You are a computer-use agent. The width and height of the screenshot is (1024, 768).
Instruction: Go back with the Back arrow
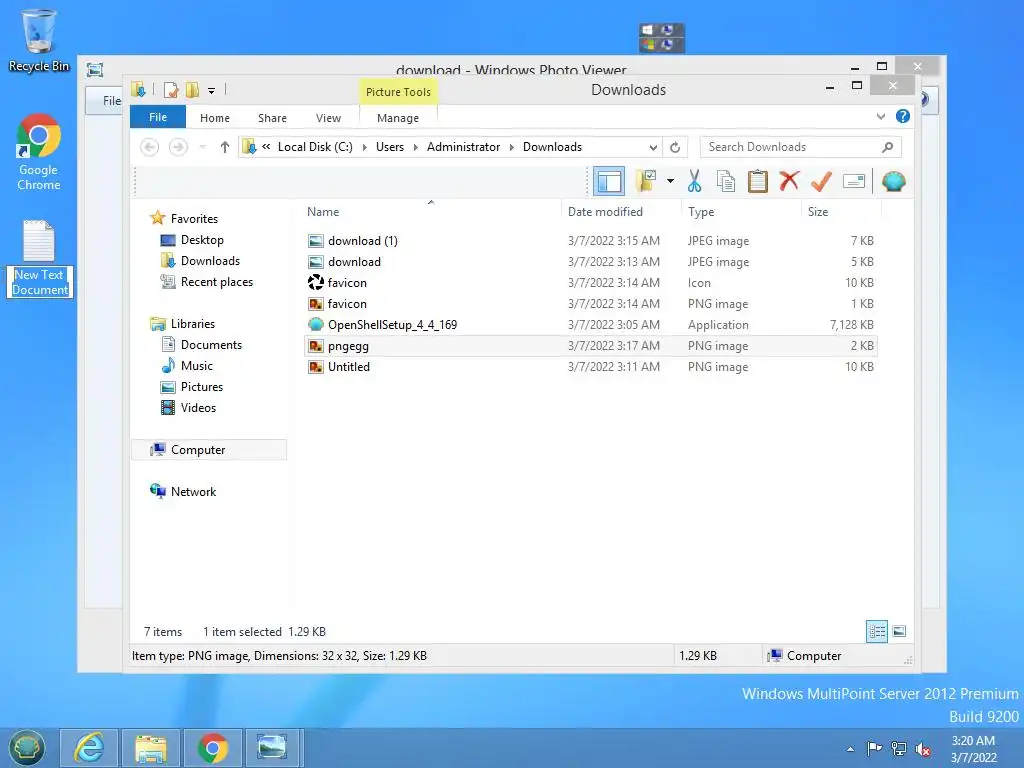coord(150,147)
